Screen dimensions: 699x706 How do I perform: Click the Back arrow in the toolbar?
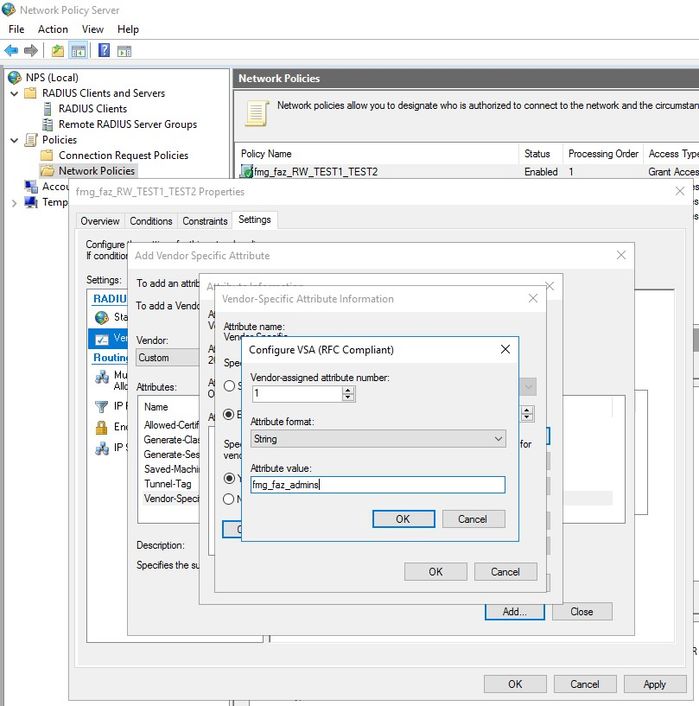11,51
